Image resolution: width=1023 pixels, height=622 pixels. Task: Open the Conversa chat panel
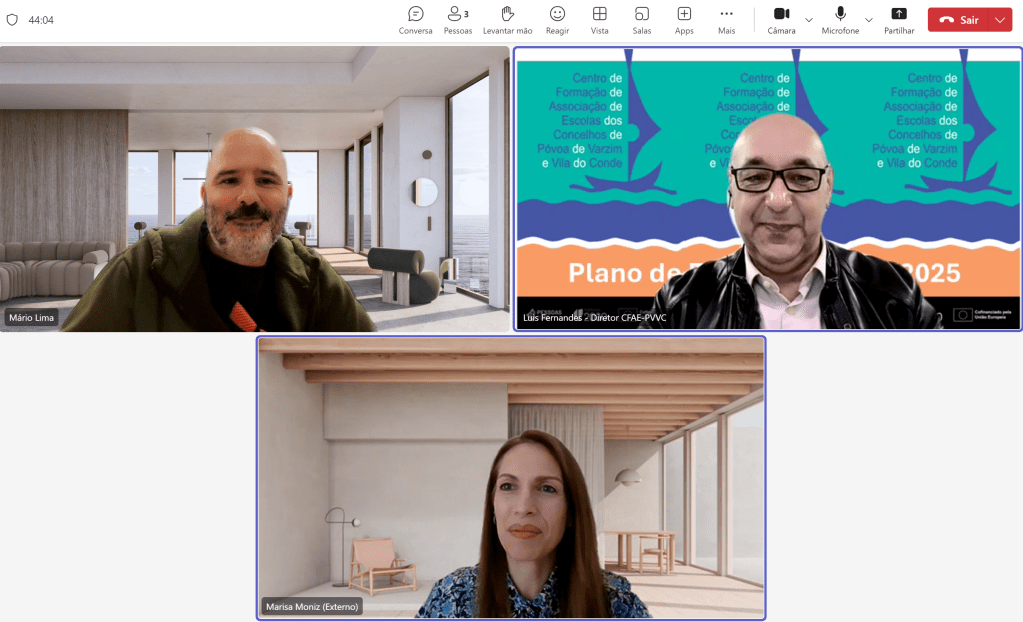coord(415,20)
